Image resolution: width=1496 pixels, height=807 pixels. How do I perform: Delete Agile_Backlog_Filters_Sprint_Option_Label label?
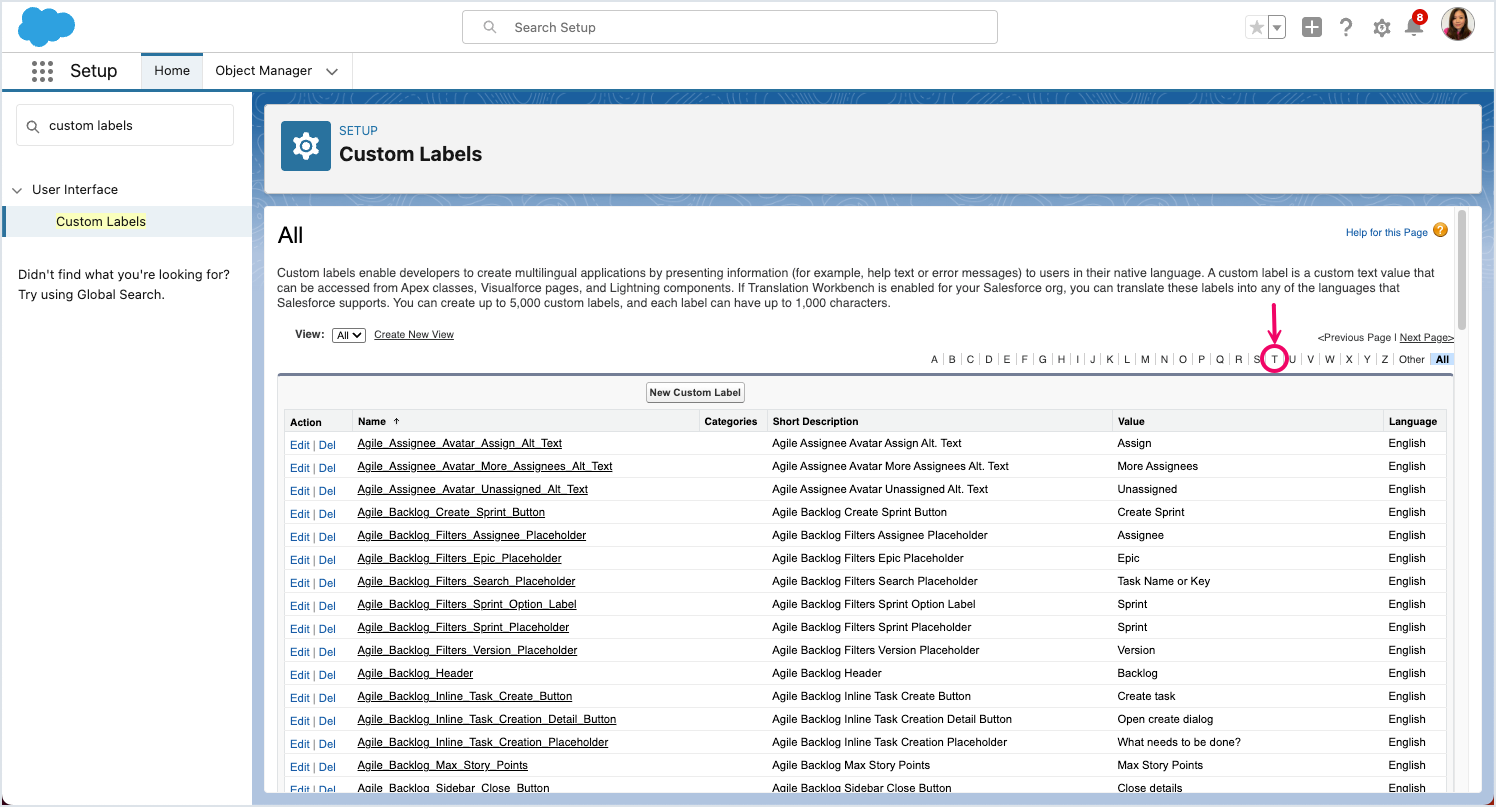[327, 606]
